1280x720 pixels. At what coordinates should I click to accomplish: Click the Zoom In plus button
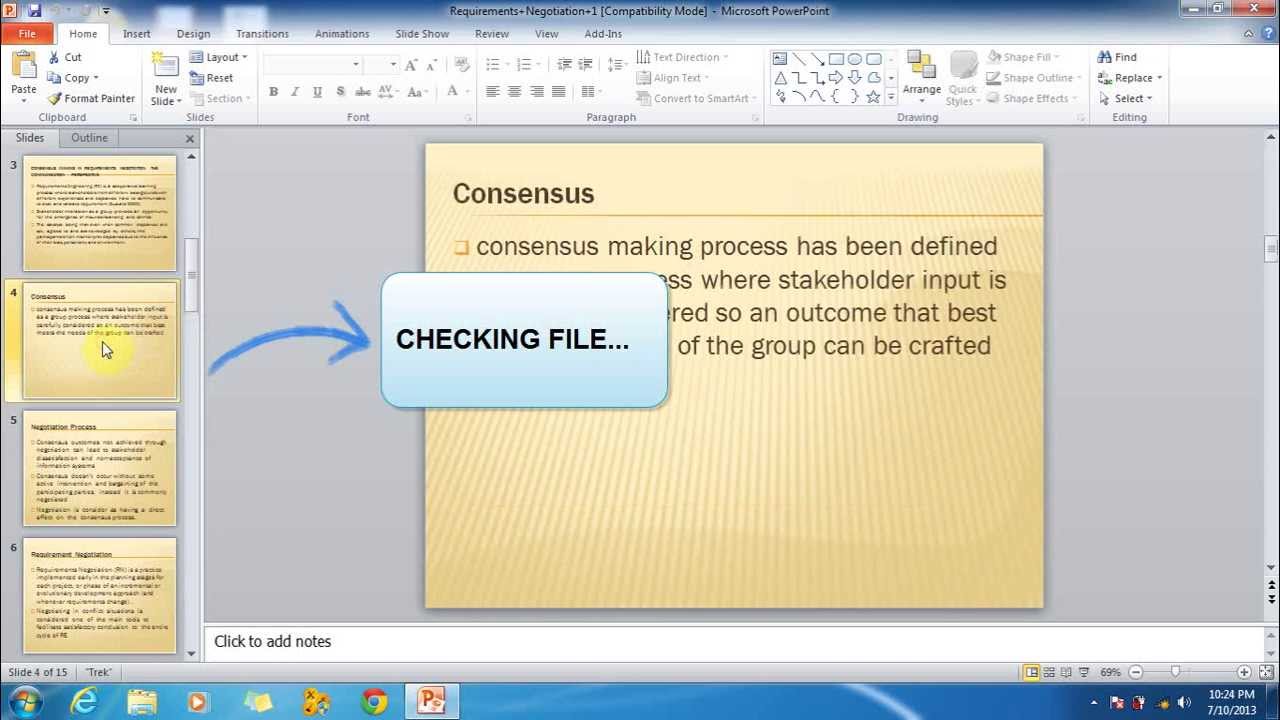pyautogui.click(x=1243, y=672)
